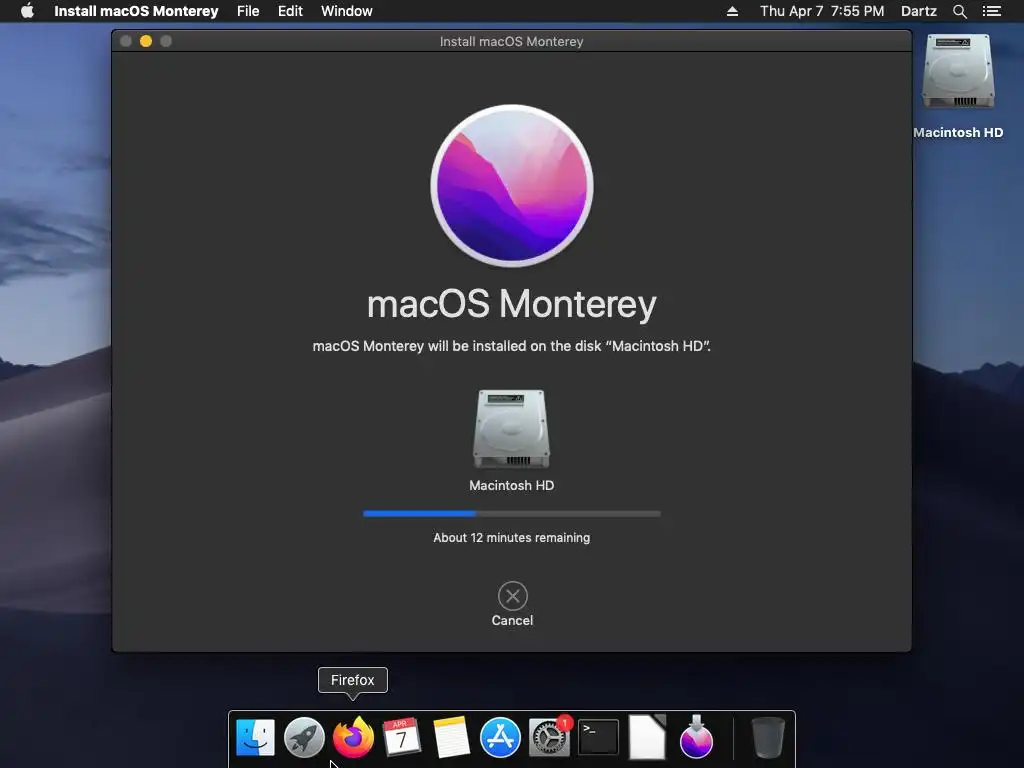This screenshot has height=768, width=1024.
Task: Open Macintosh HD drive on the desktop
Action: click(958, 72)
